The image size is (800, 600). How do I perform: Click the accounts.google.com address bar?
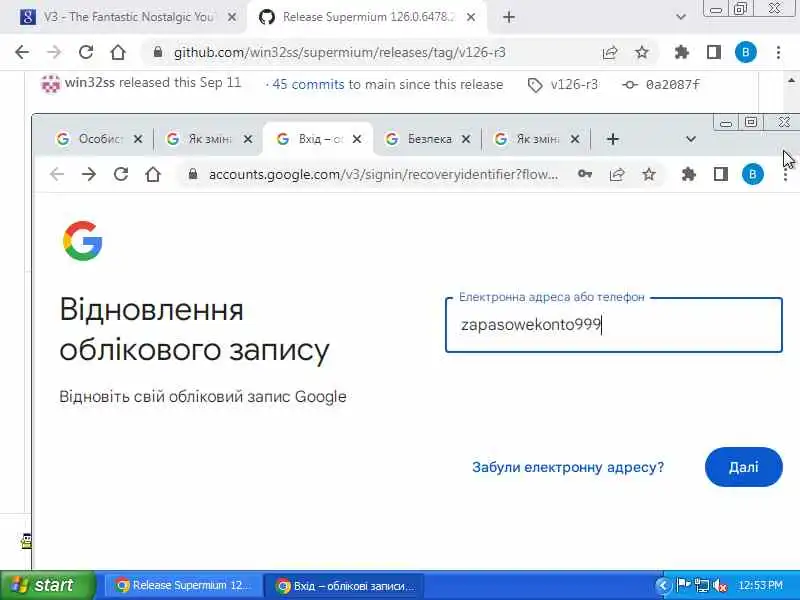[383, 174]
